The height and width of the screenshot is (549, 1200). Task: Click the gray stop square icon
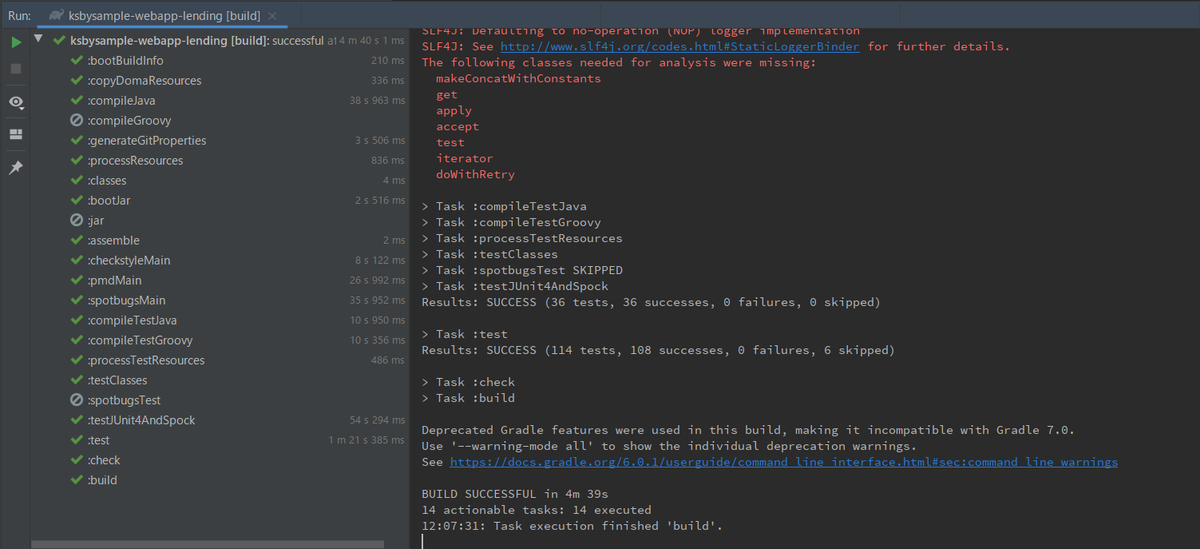(x=16, y=68)
